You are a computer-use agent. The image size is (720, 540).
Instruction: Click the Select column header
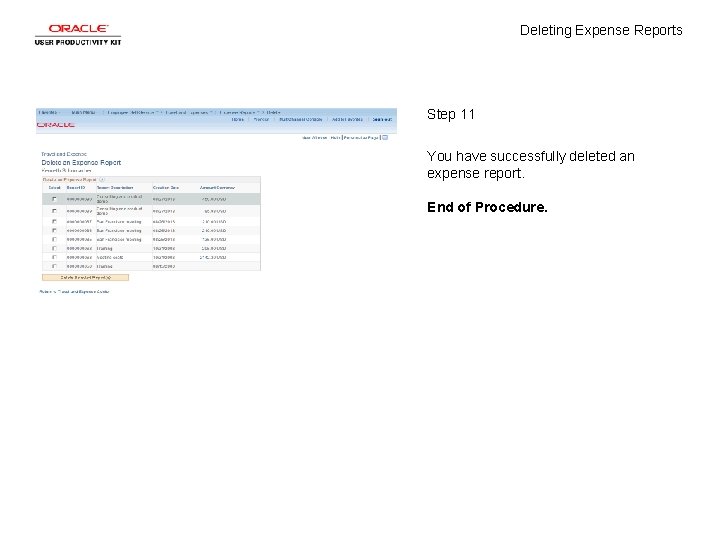pyautogui.click(x=54, y=188)
